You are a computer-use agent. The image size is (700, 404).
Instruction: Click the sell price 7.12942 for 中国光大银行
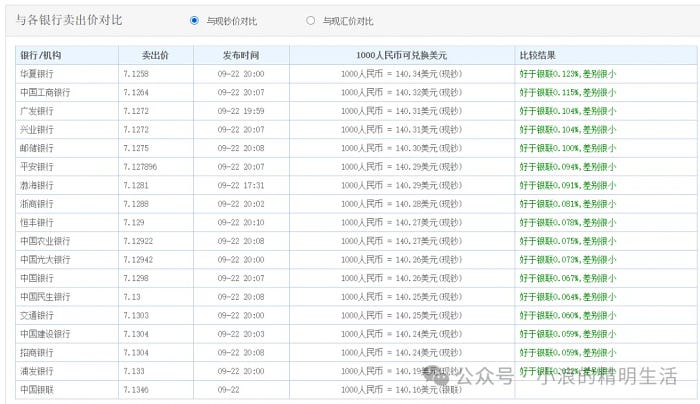point(138,260)
